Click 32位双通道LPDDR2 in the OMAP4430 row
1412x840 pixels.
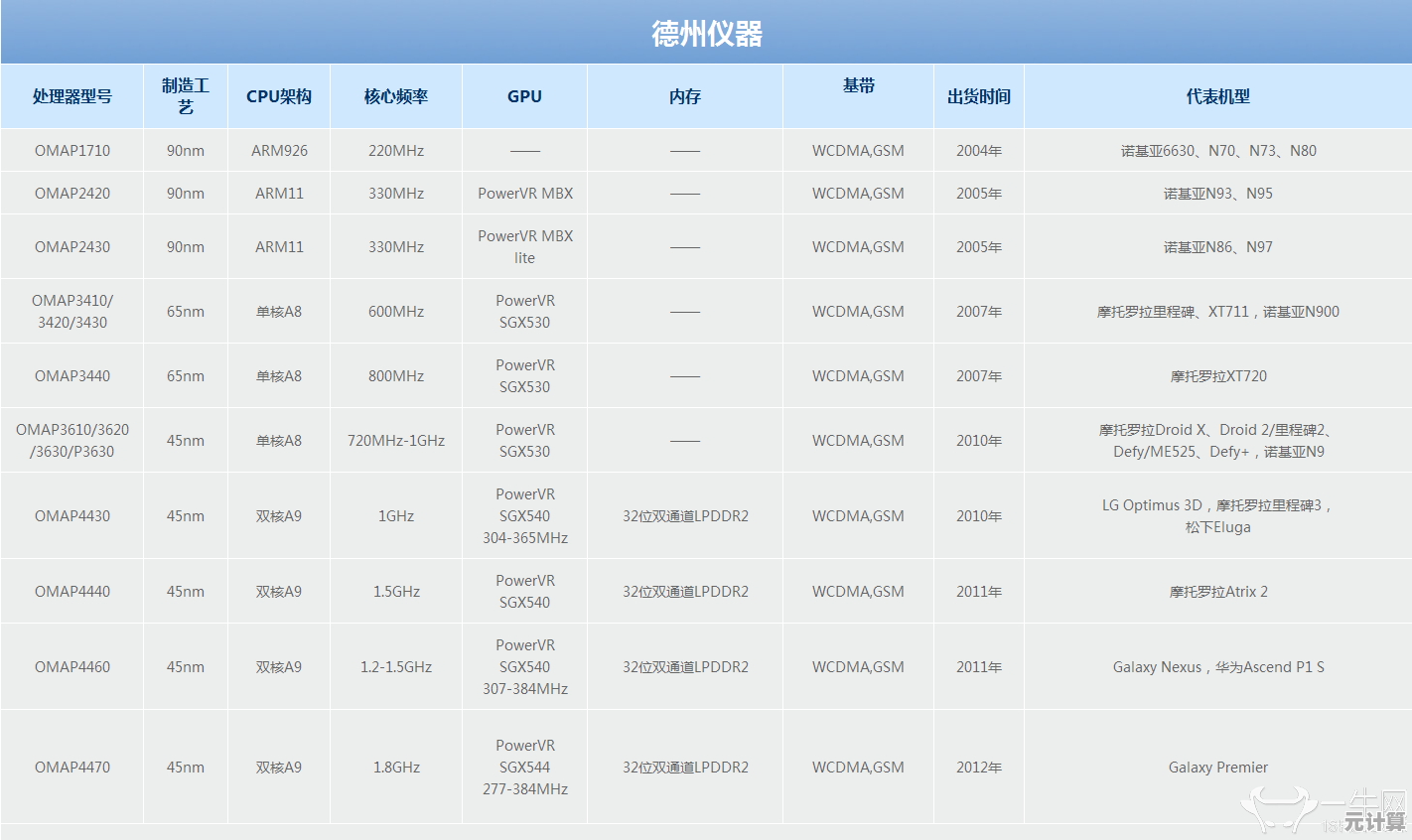(x=685, y=516)
